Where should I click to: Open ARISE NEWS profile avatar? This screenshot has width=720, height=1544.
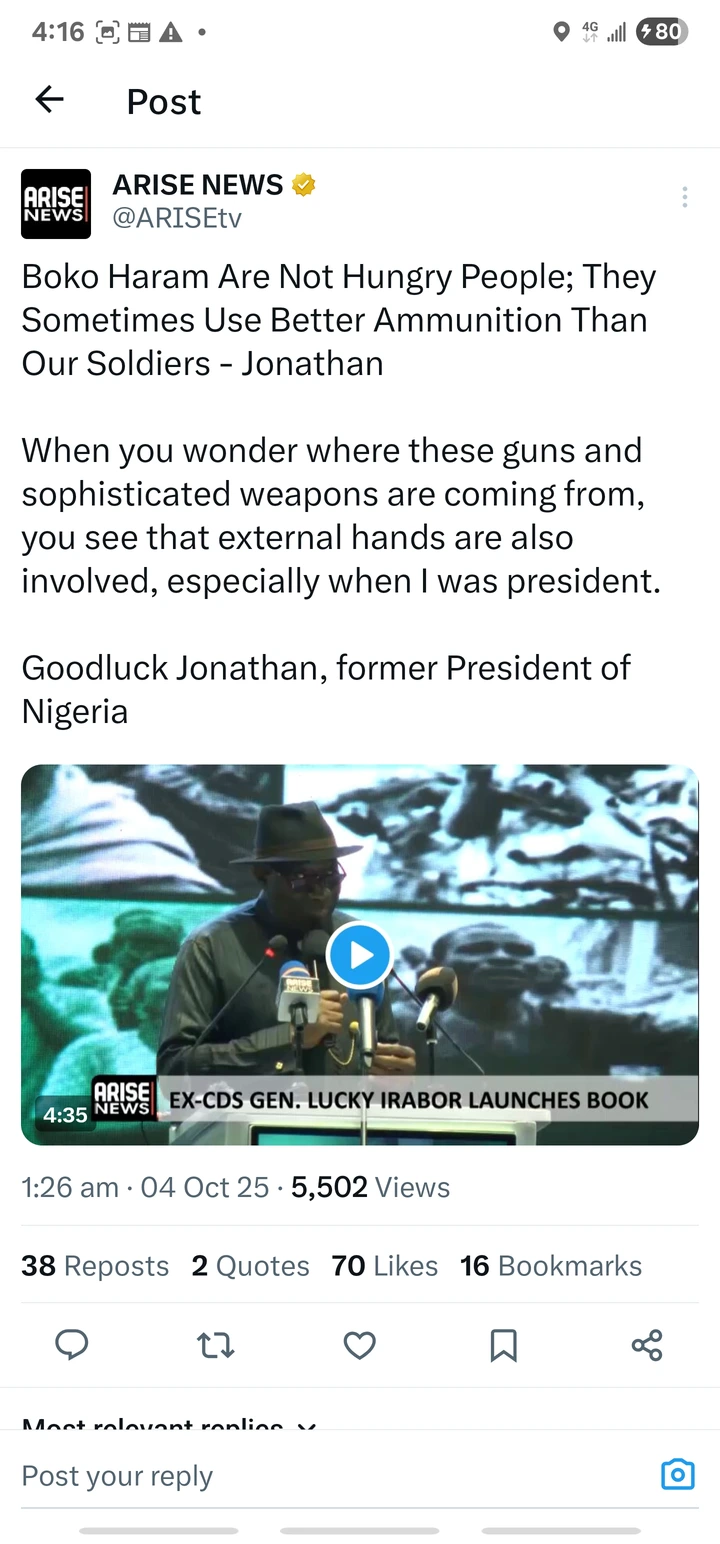(x=56, y=204)
